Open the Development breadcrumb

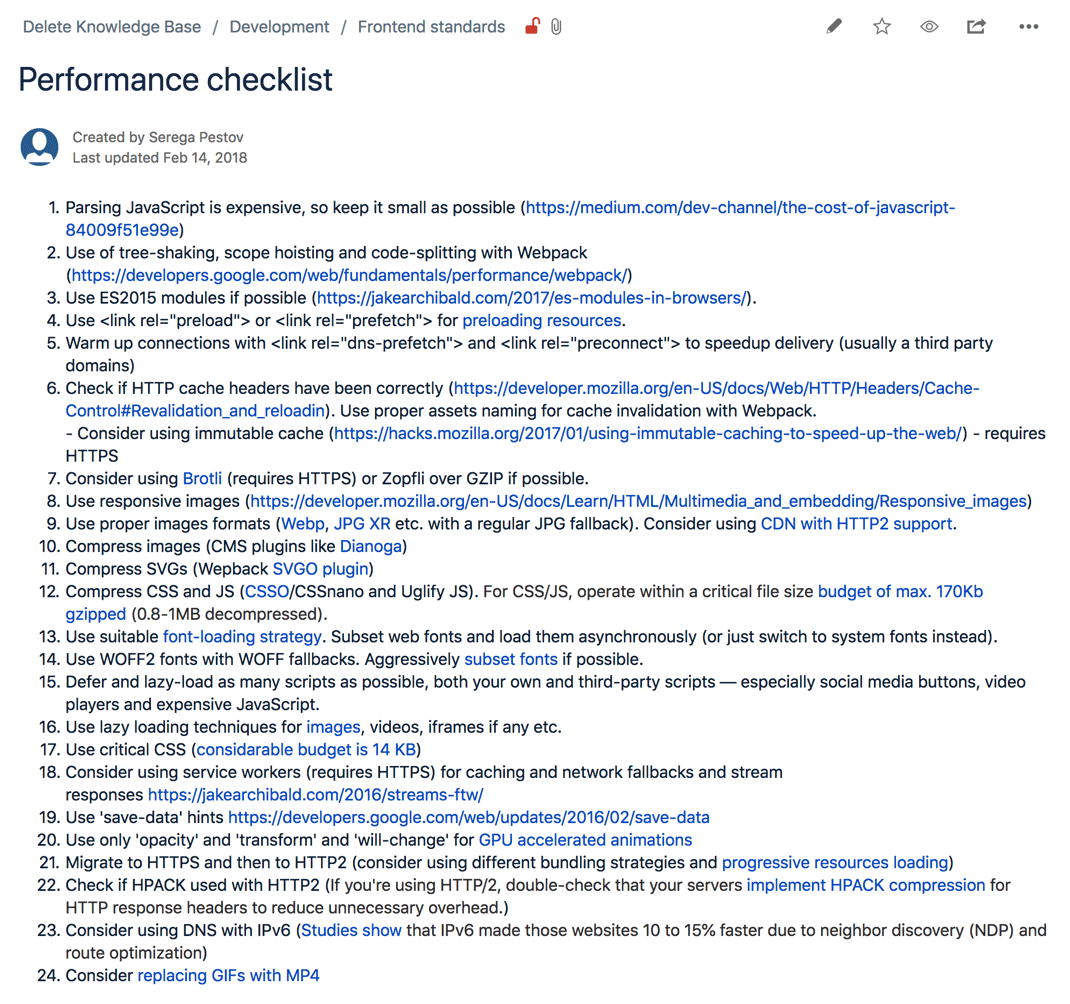coord(279,26)
